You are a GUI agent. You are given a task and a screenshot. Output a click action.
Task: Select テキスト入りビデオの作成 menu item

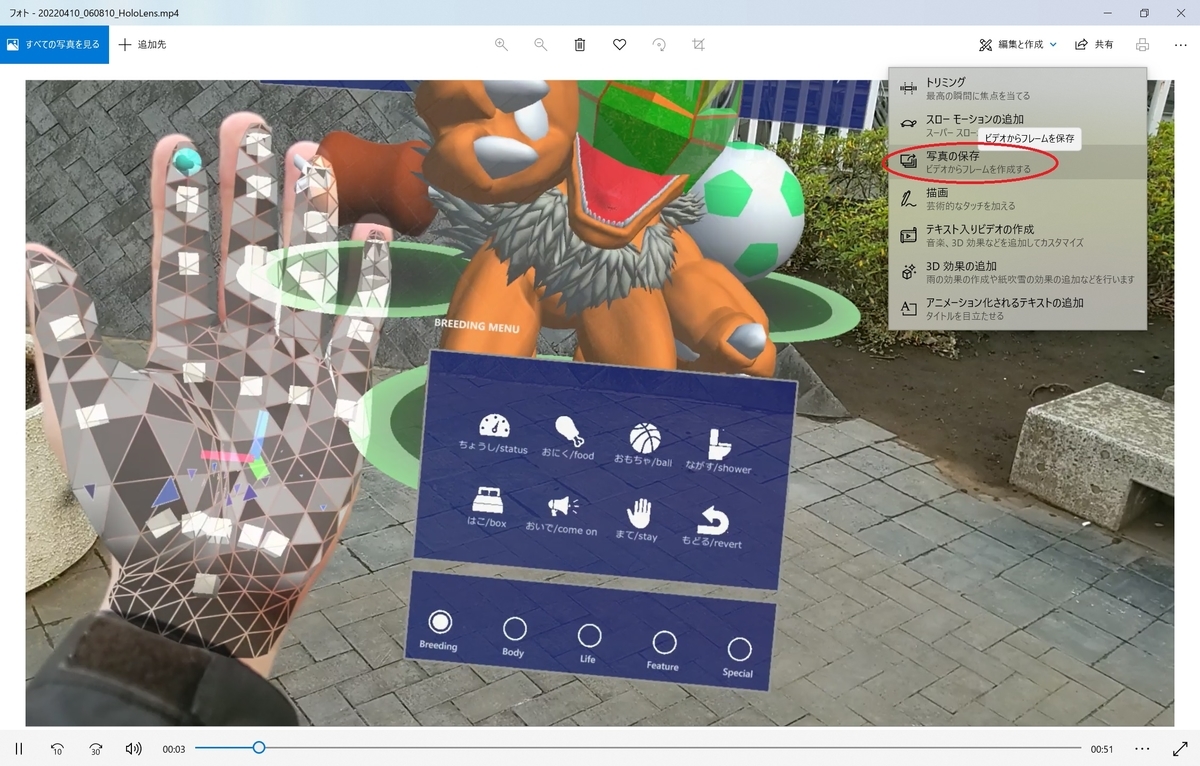coord(1017,235)
